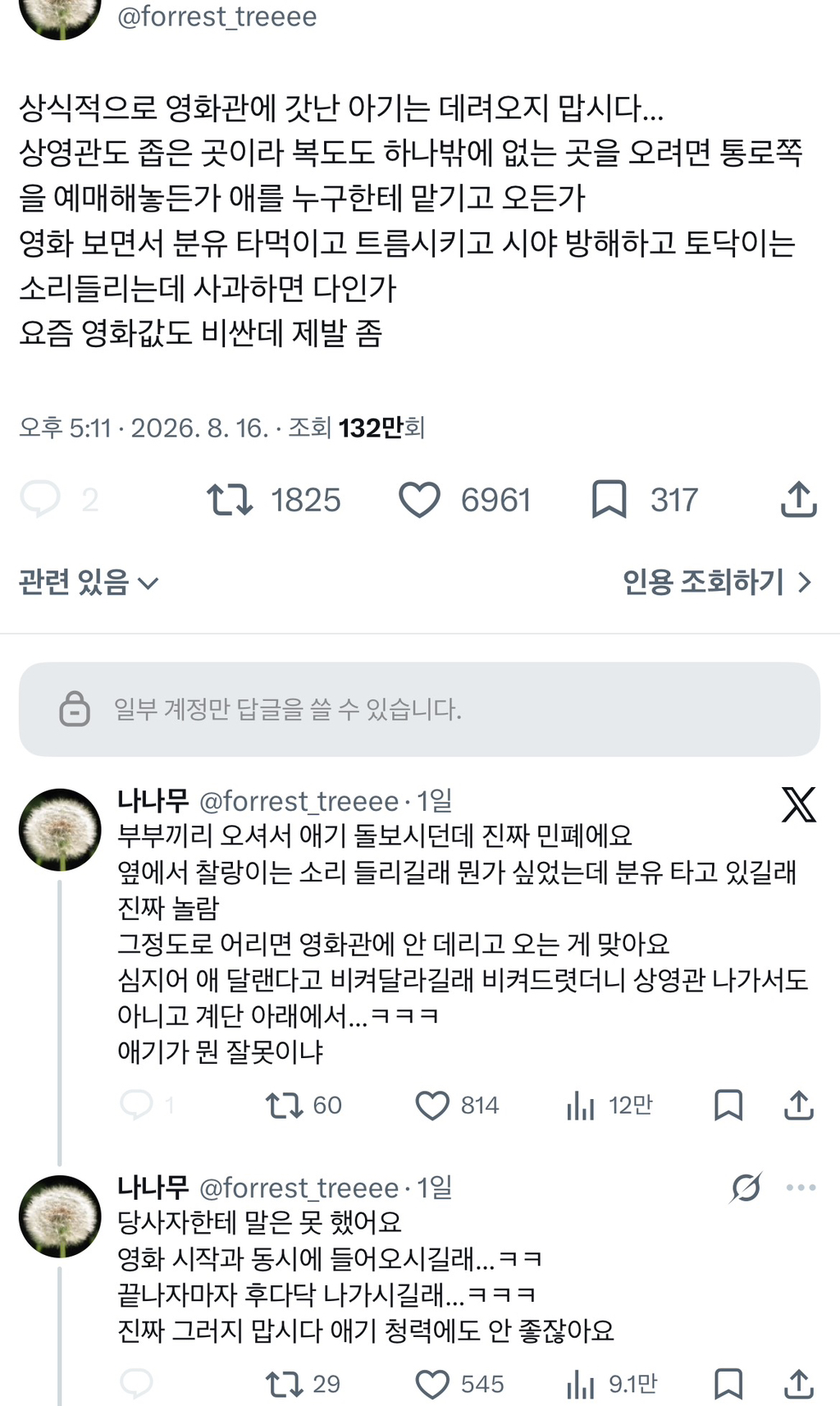Share the first reply

coord(798,1106)
